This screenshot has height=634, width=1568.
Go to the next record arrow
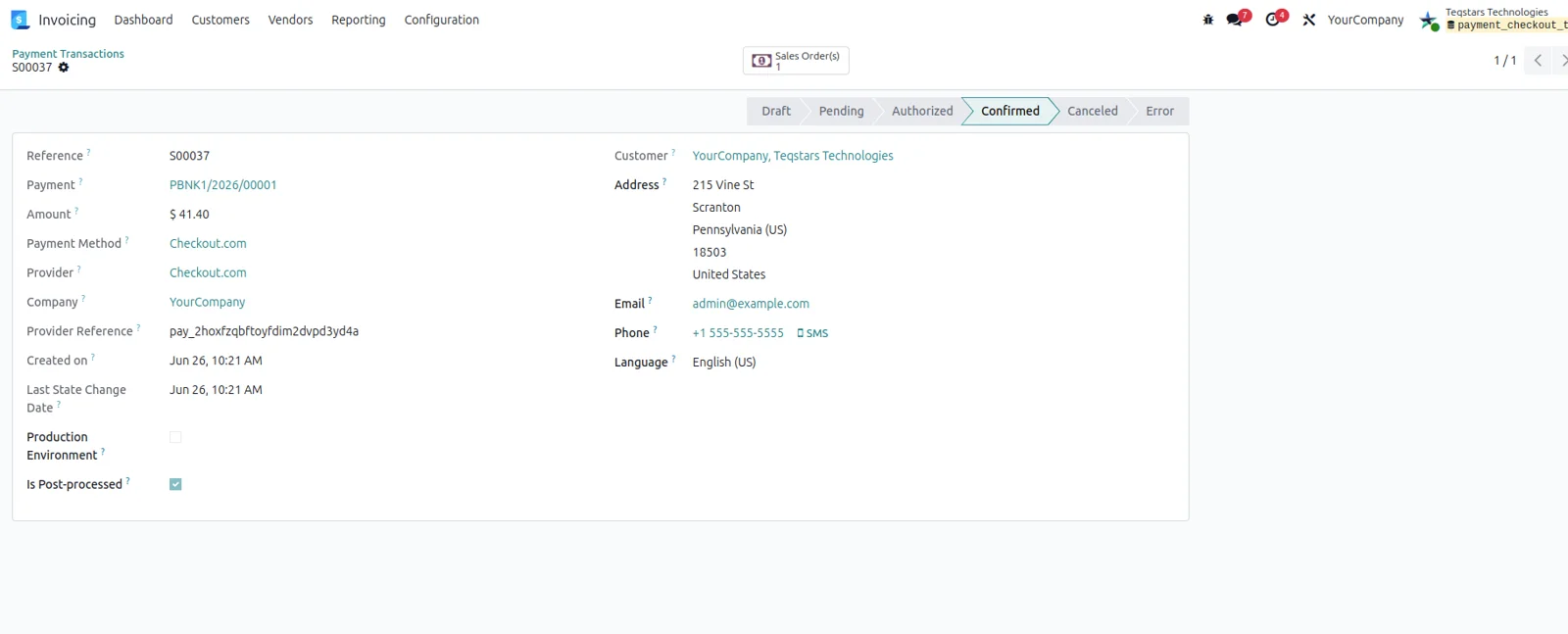[x=1561, y=61]
